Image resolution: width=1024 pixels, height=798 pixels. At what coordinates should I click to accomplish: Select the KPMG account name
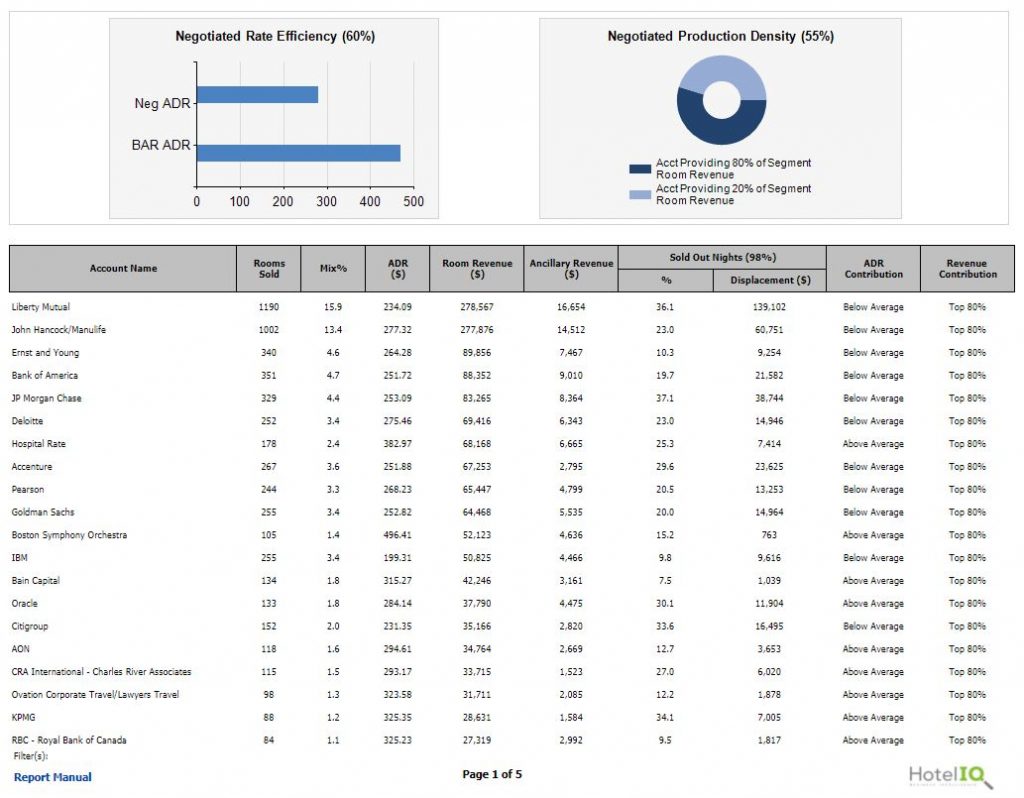click(x=24, y=717)
